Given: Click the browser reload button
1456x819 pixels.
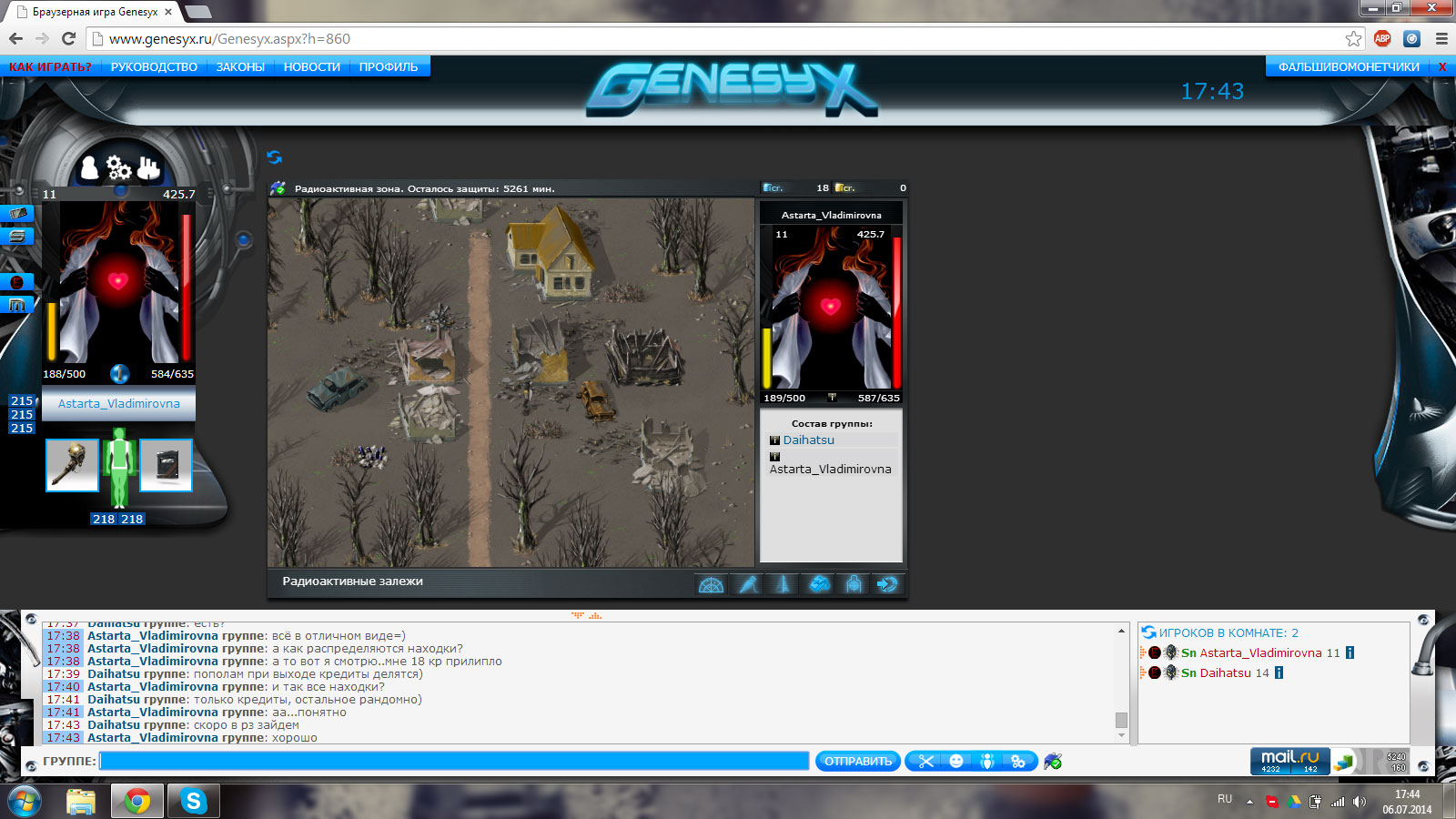Looking at the screenshot, I should 68,38.
